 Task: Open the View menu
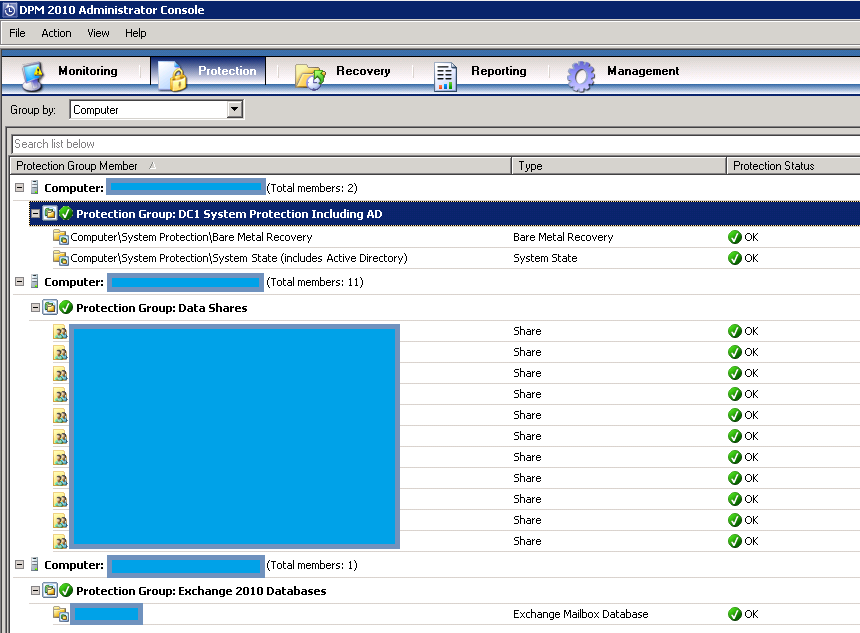98,33
